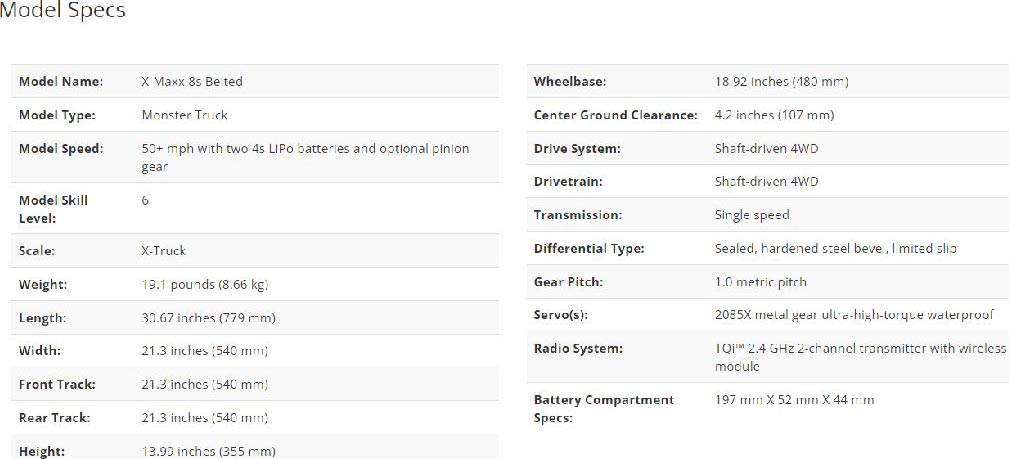
Task: Click the Front Track measurement value
Action: tap(205, 384)
